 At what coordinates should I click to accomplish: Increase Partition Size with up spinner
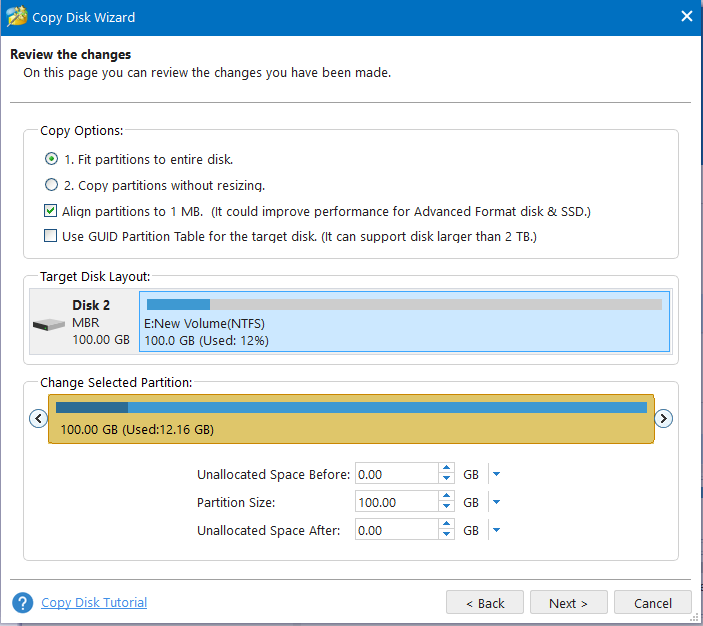point(446,497)
